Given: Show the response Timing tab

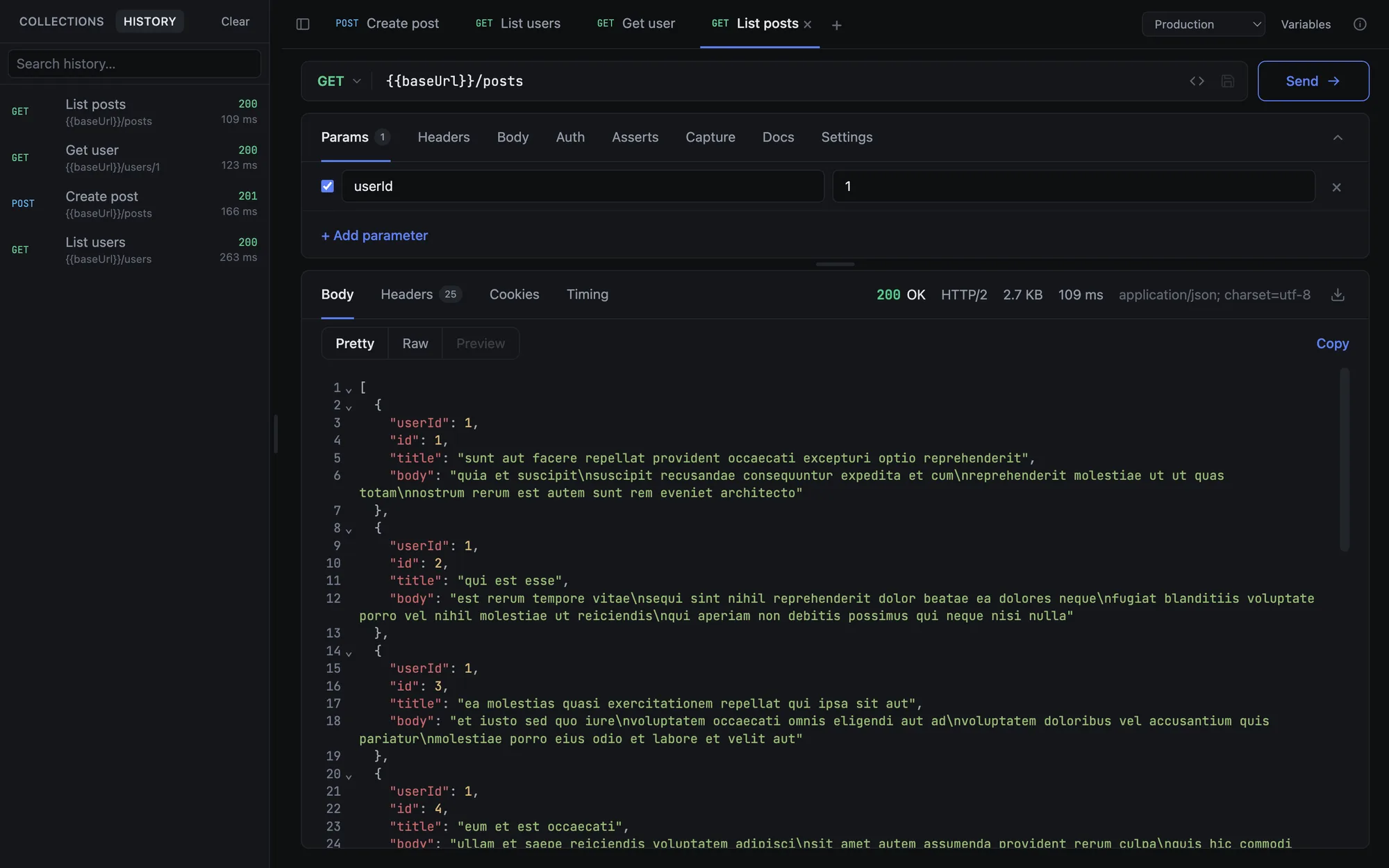Looking at the screenshot, I should 588,294.
